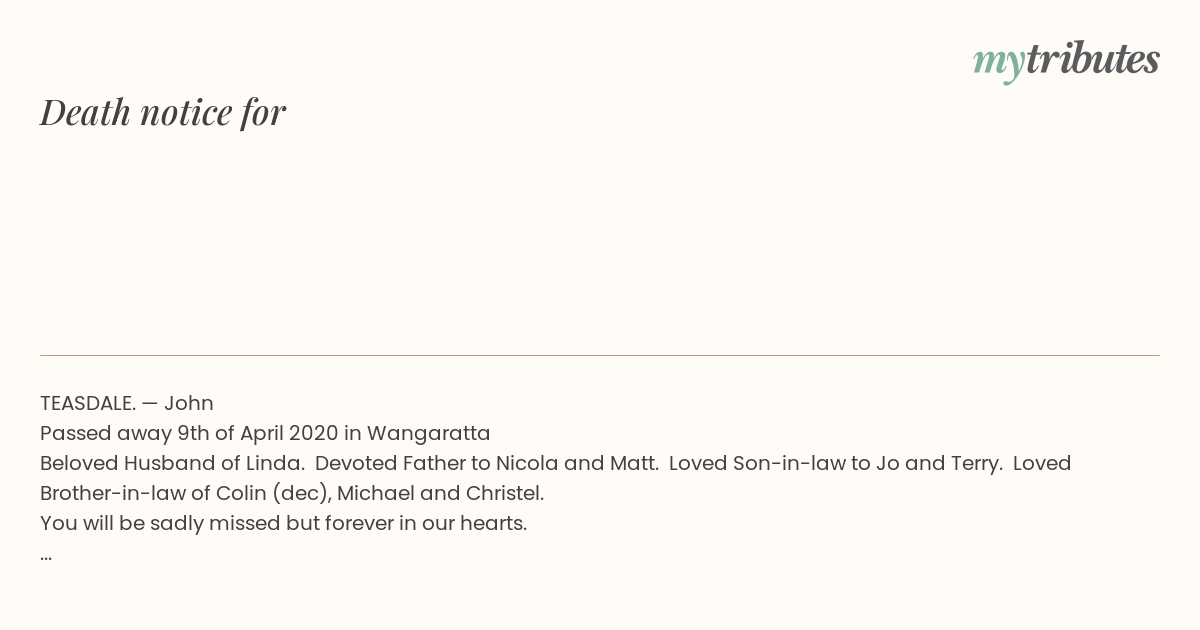This screenshot has width=1200, height=630.
Task: Click the mytributes logo
Action: pos(1066,61)
